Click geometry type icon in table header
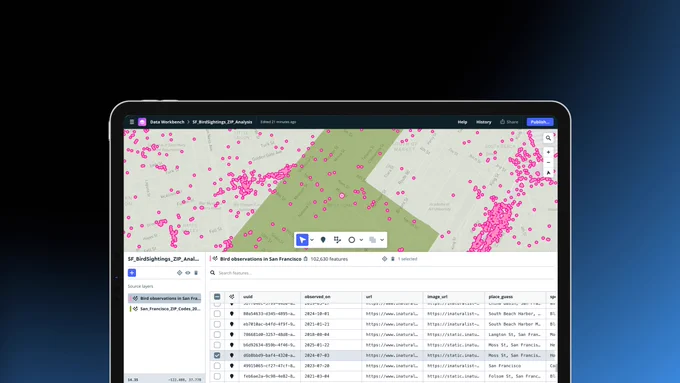Screen dimensions: 680x383 tap(232, 297)
